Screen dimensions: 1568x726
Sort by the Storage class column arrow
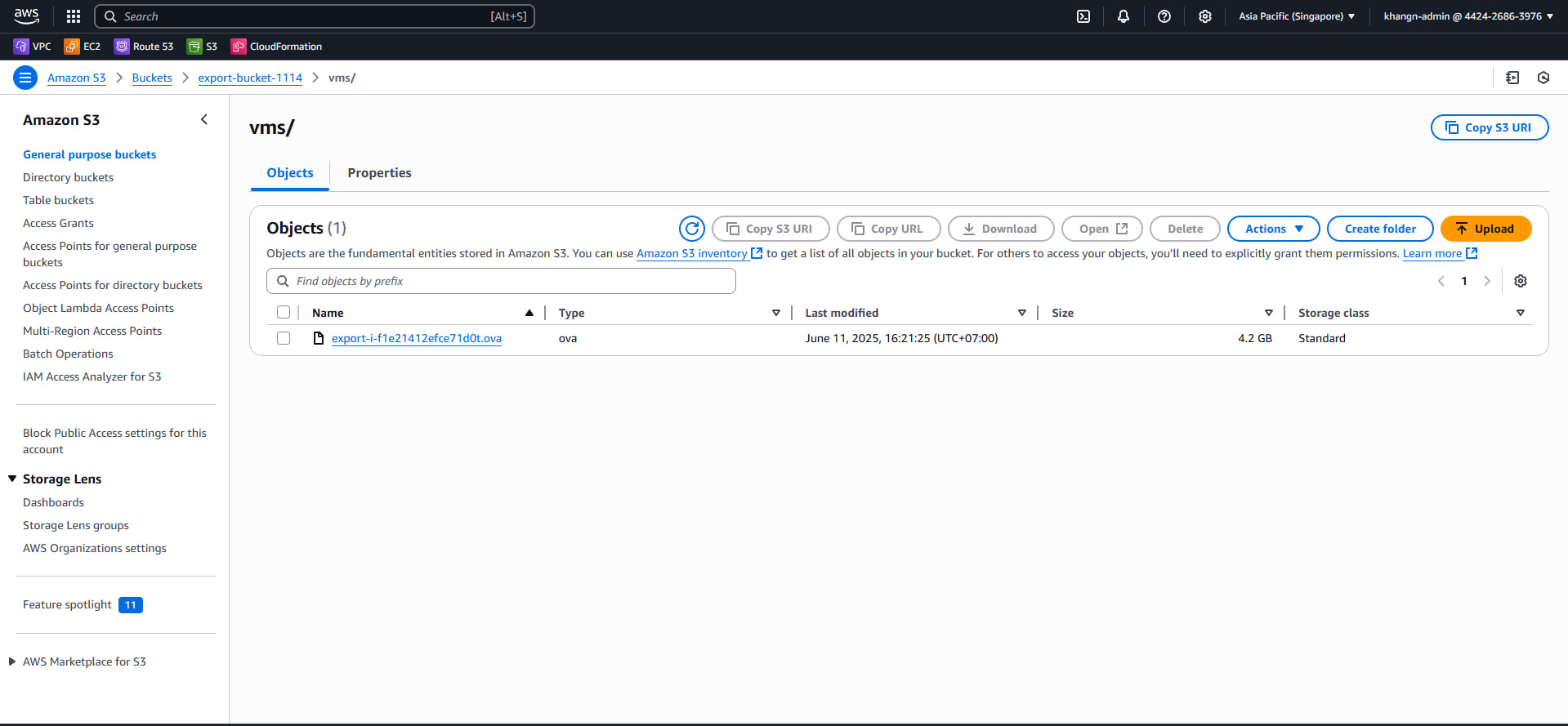1521,313
